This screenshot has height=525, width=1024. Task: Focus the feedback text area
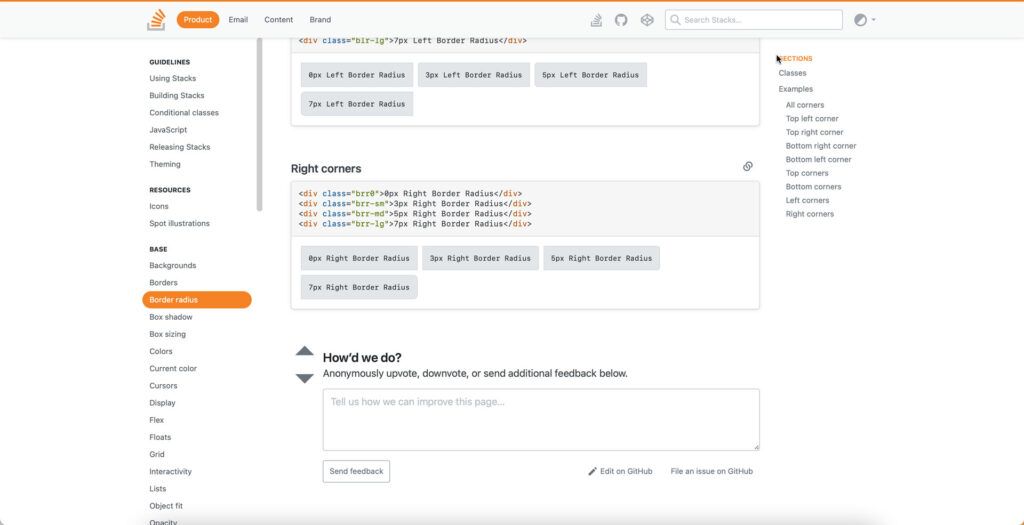tap(540, 419)
